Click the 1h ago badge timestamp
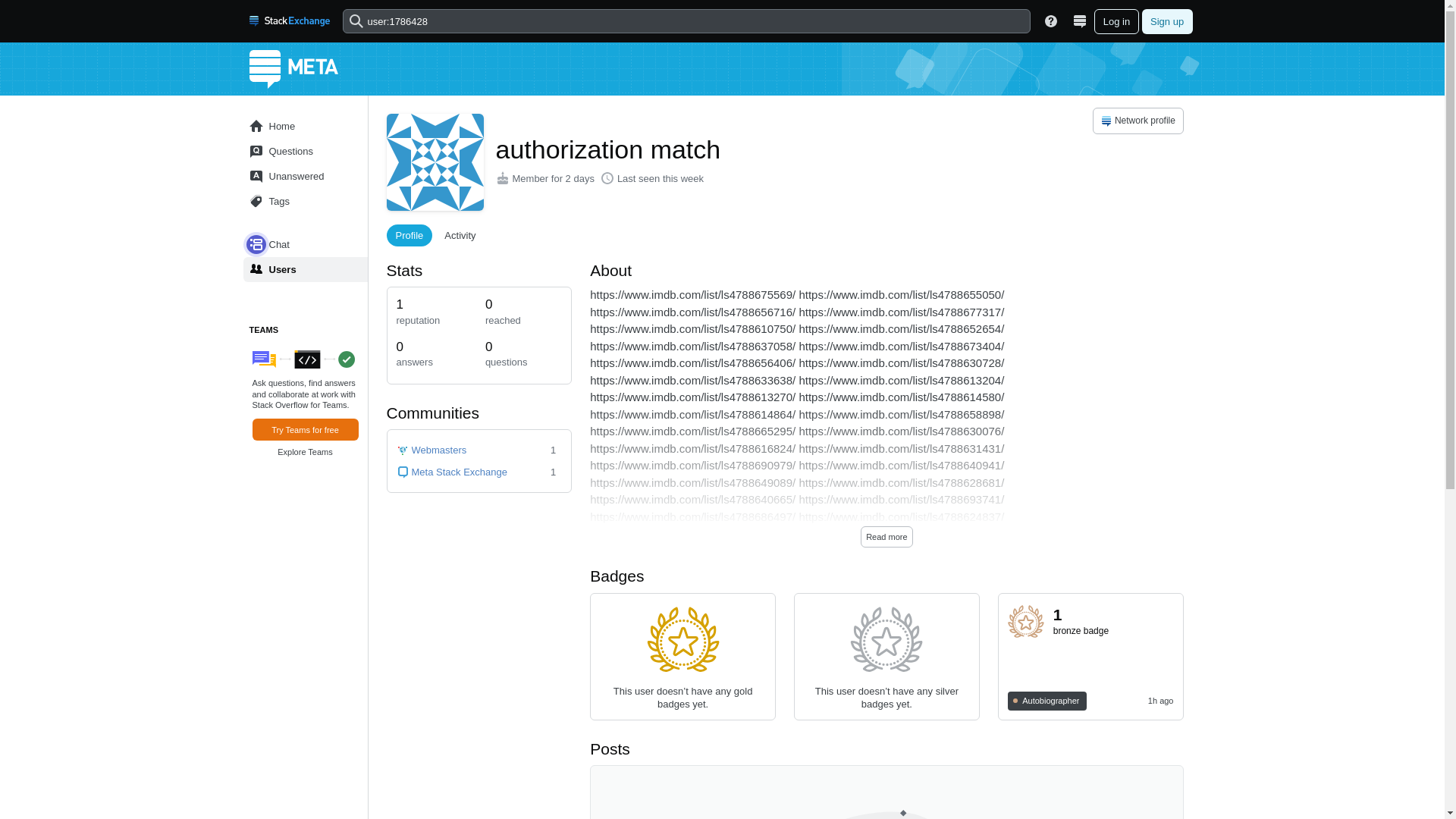The image size is (1456, 819). [x=1160, y=701]
